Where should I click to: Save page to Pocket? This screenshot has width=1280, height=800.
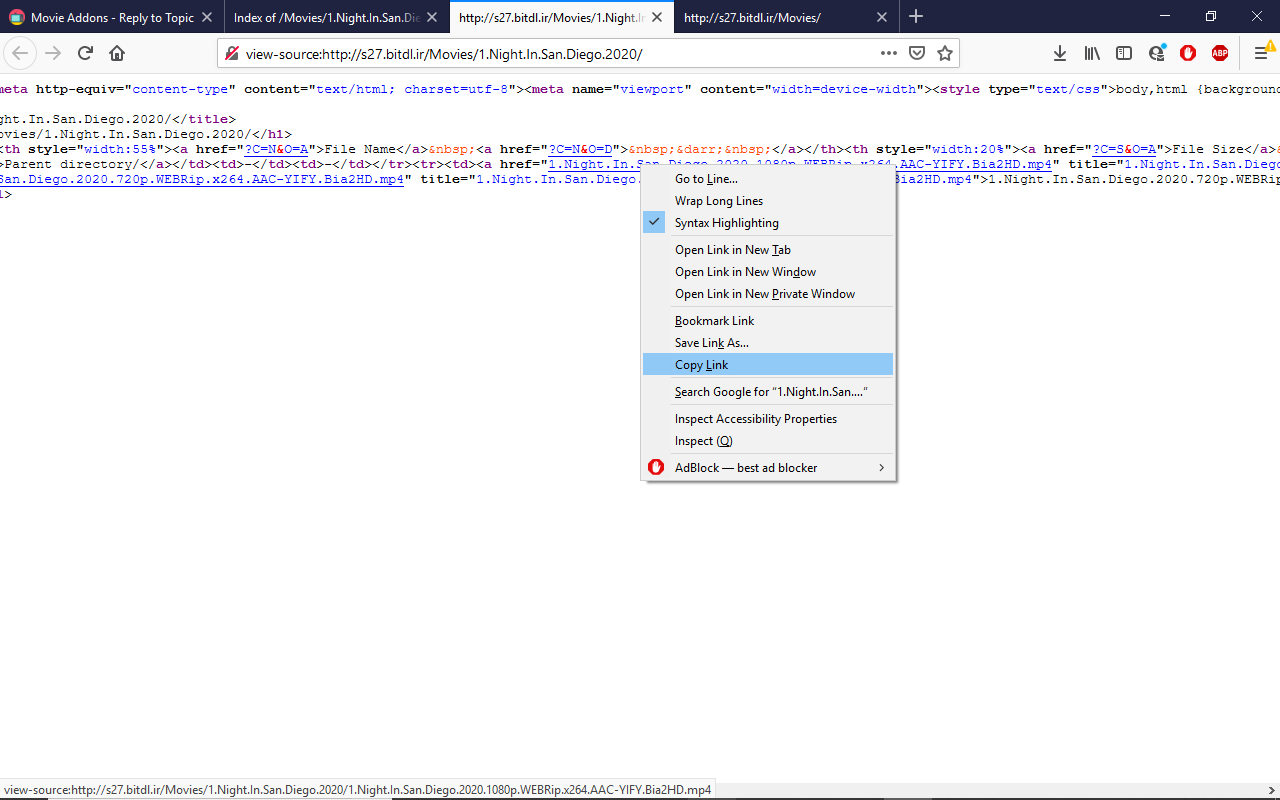(x=917, y=53)
